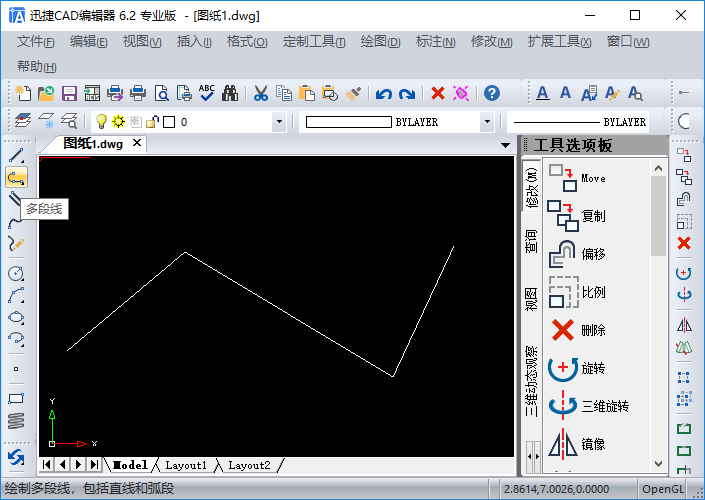Click 删除 in tool palette
Viewport: 705px width, 500px height.
(x=578, y=330)
